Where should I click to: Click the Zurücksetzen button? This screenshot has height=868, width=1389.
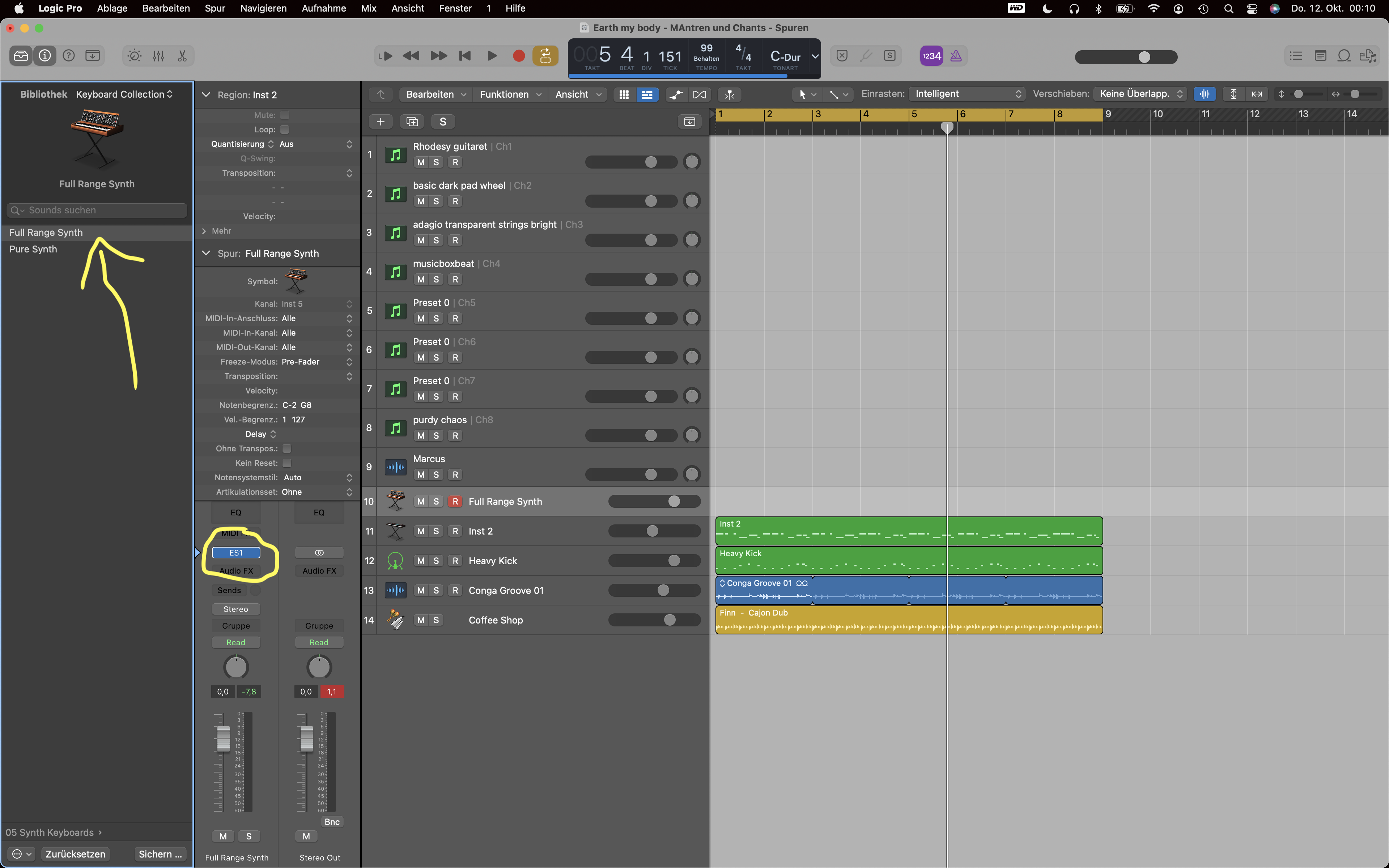click(x=75, y=854)
